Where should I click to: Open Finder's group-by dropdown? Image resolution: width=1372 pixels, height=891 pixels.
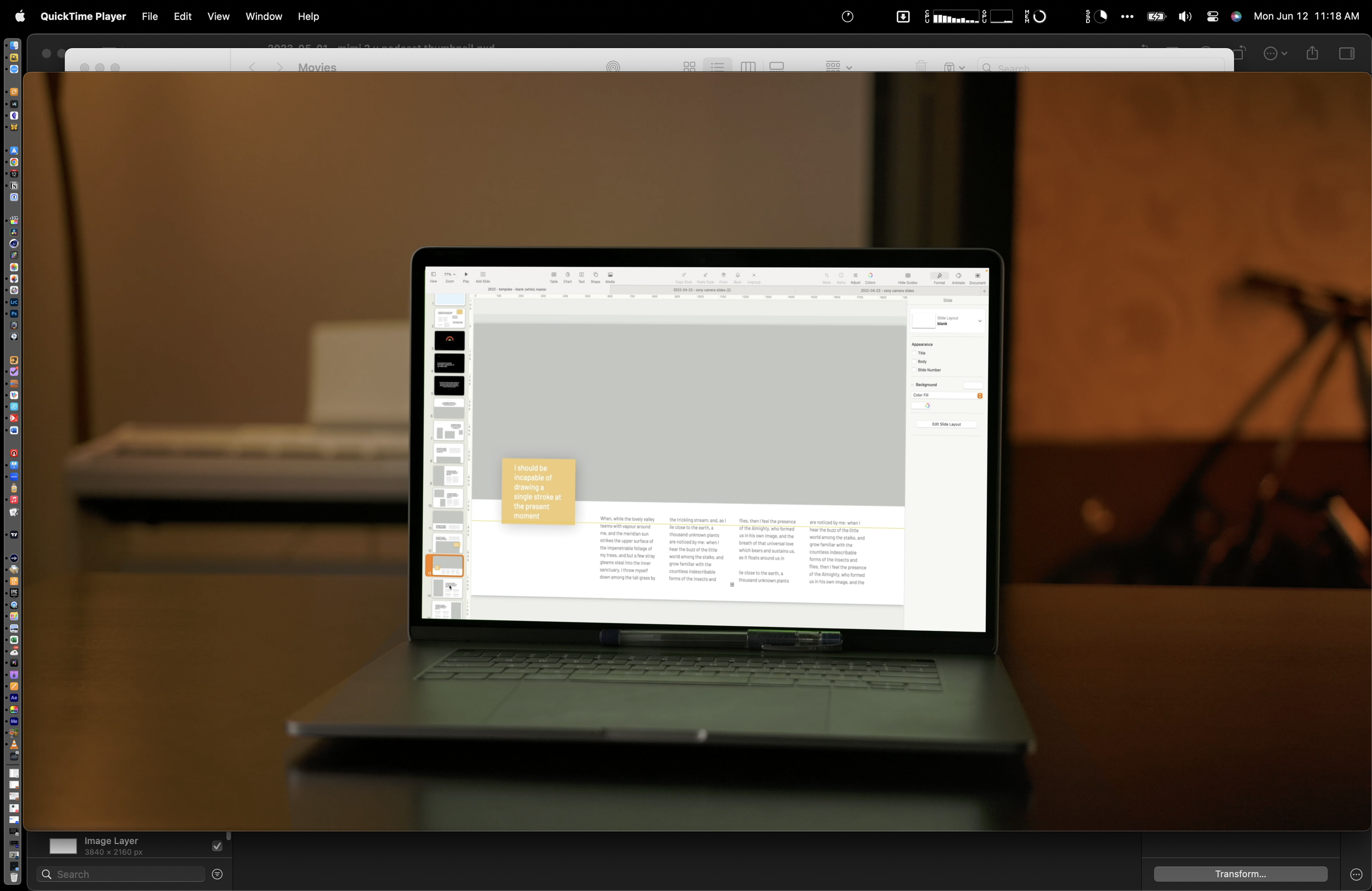pos(838,67)
